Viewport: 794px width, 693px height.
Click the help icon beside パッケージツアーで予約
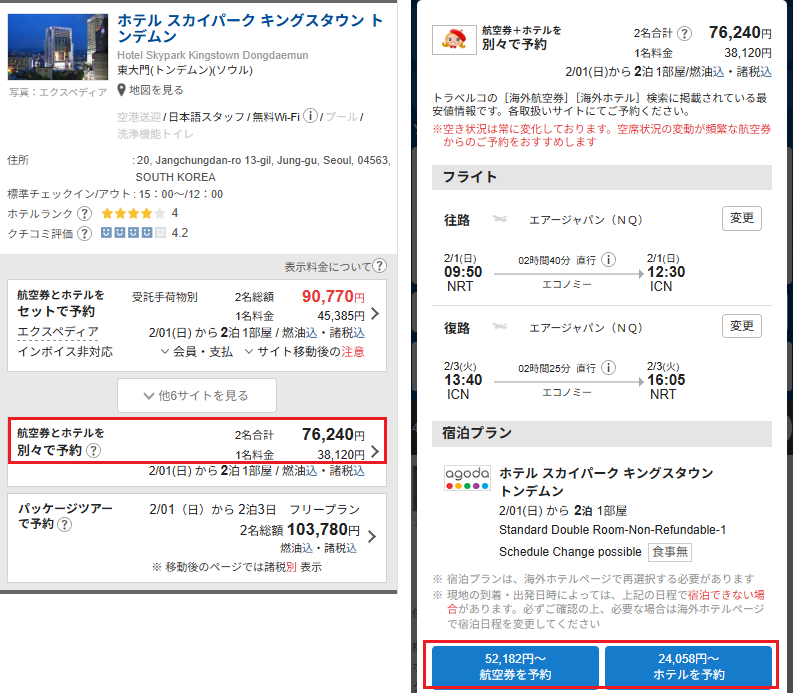[x=64, y=524]
